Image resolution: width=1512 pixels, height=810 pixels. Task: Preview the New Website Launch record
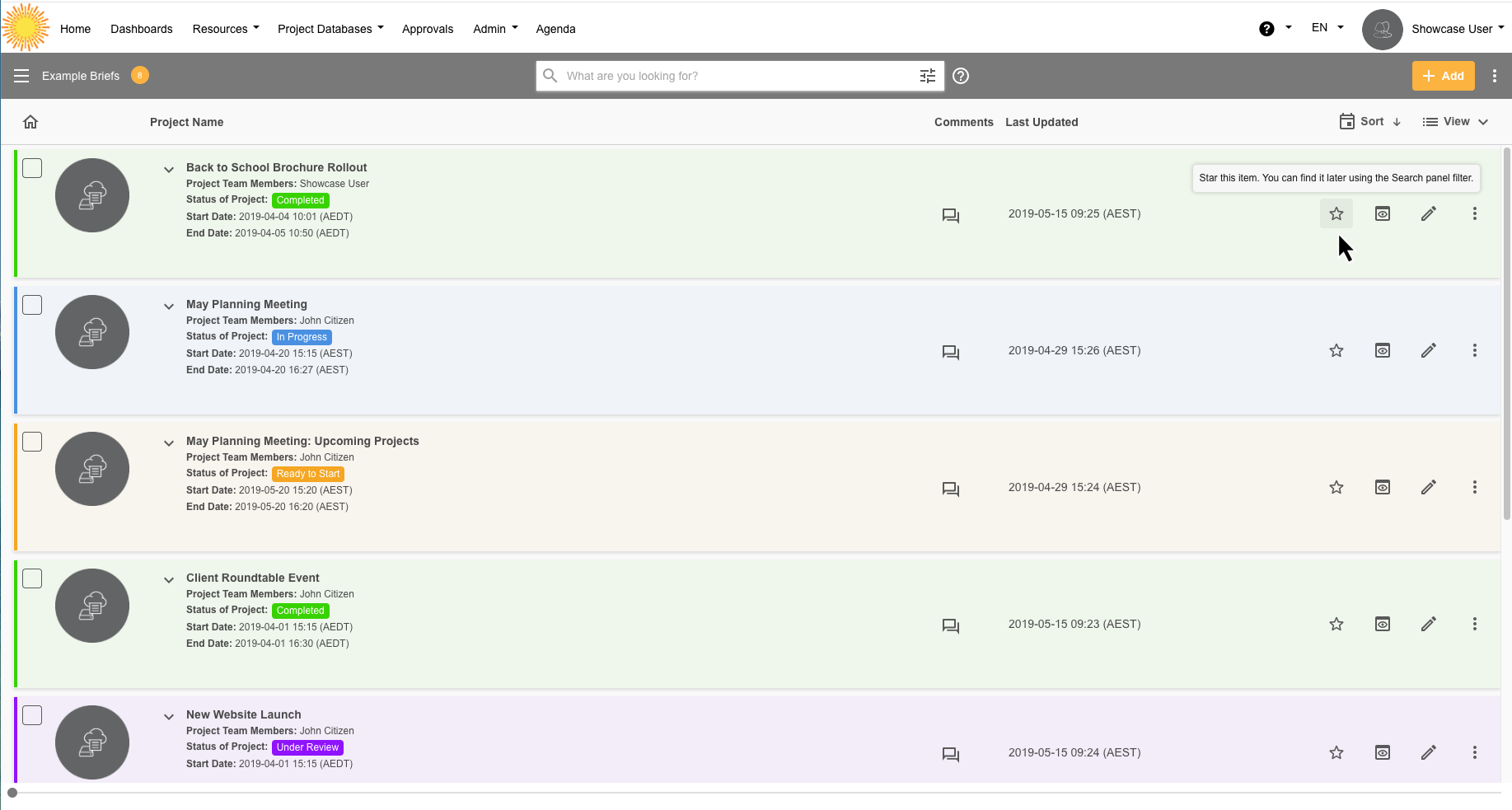pyautogui.click(x=1382, y=752)
